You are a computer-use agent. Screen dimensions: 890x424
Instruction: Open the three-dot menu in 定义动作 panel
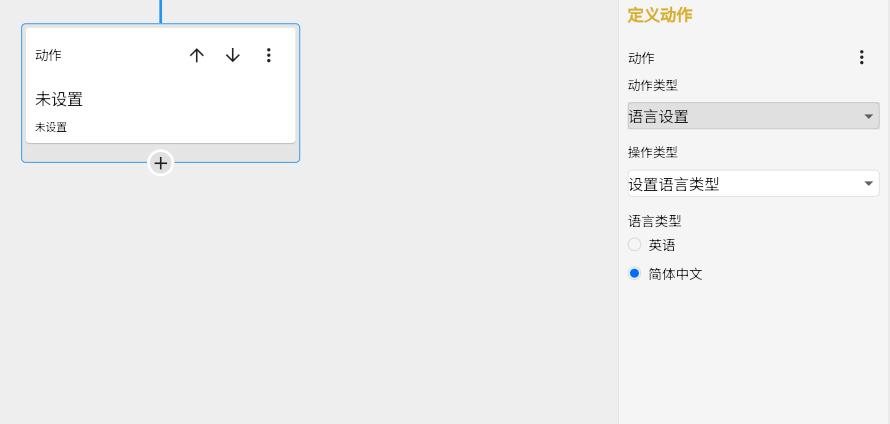[x=861, y=58]
